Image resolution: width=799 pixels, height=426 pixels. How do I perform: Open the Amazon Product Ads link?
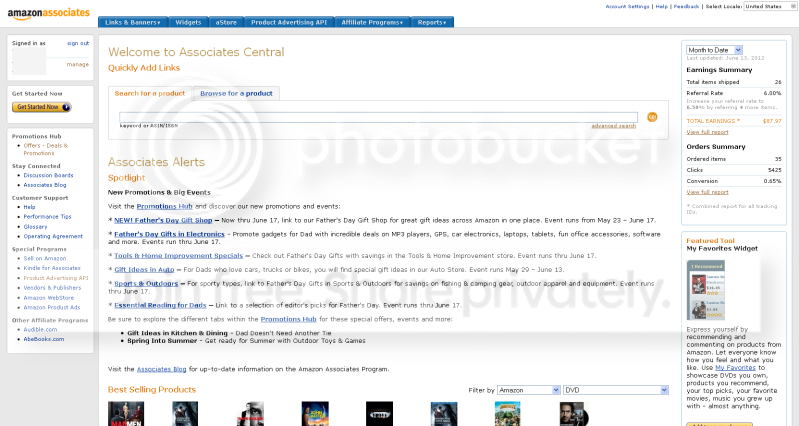pos(51,307)
